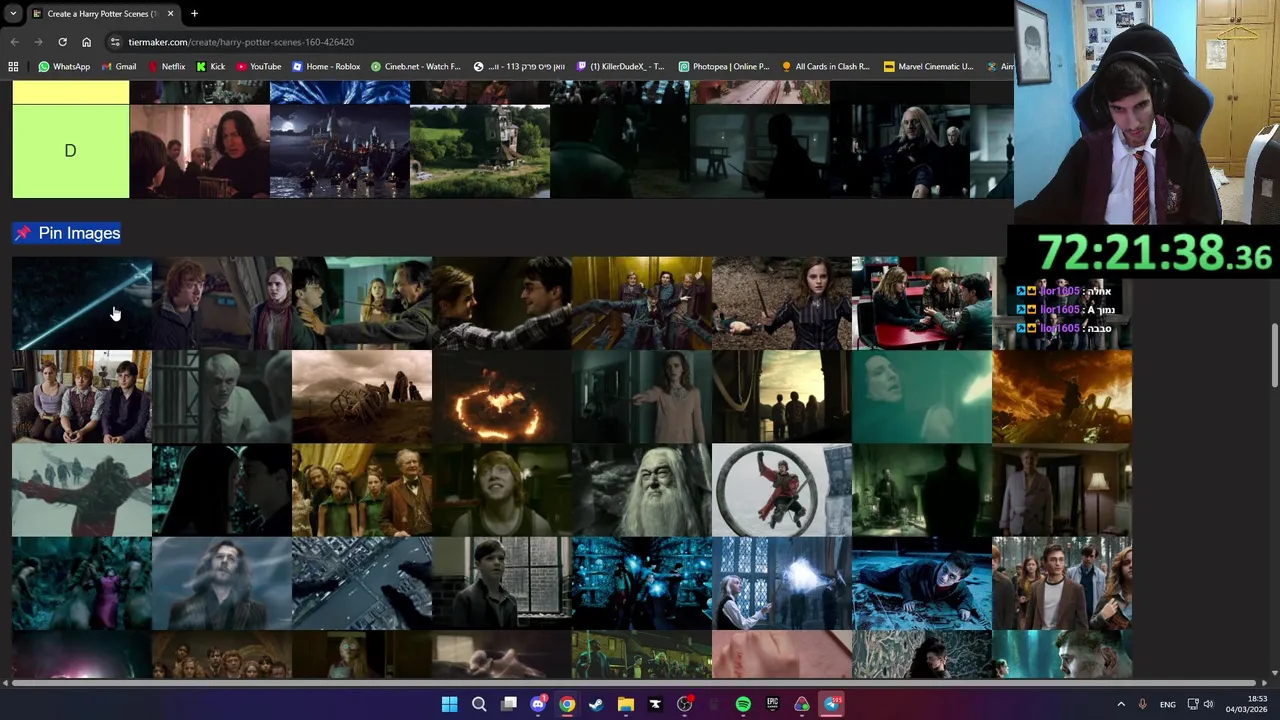This screenshot has width=1280, height=720.
Task: Open Task View in taskbar
Action: point(509,704)
